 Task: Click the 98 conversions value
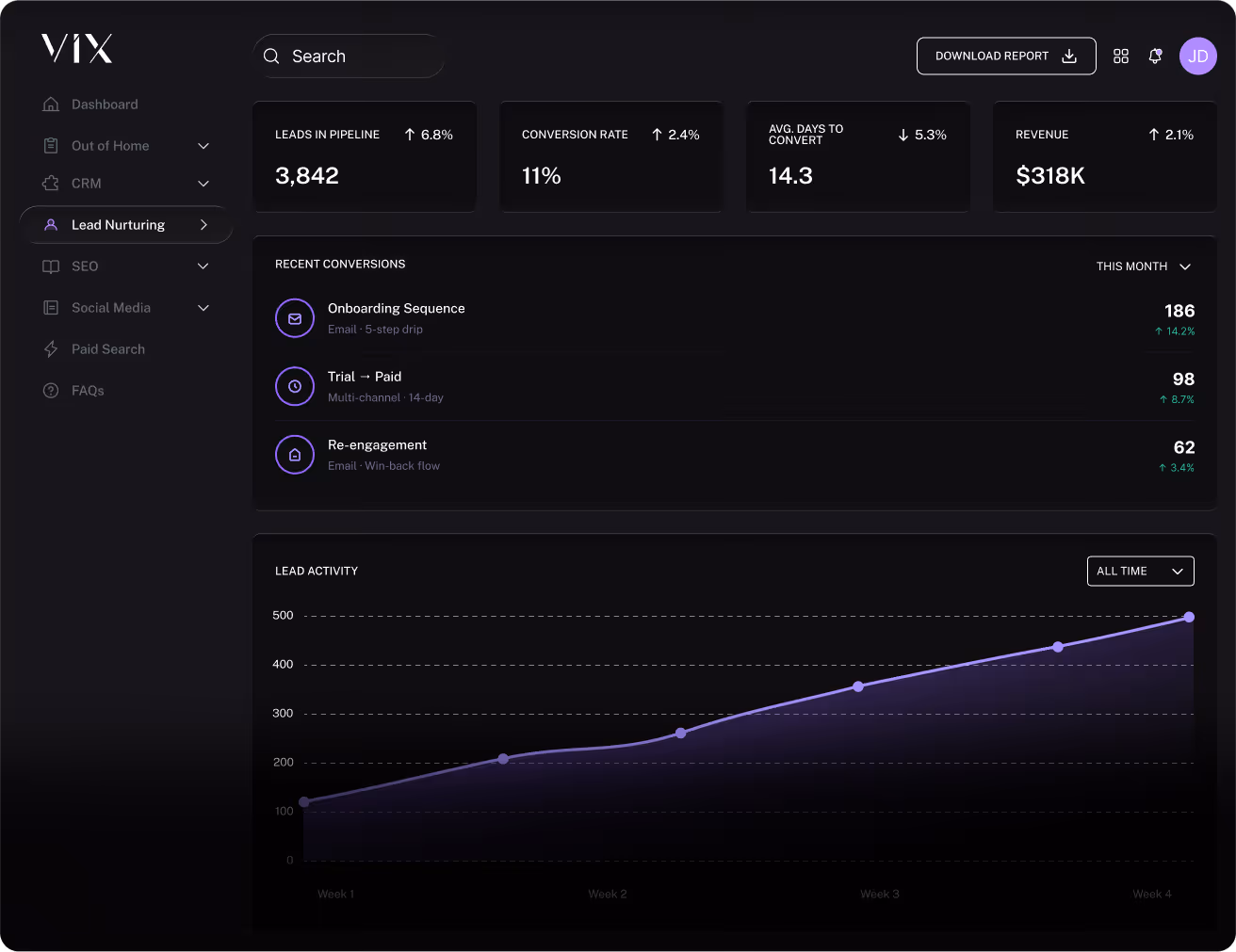[x=1183, y=379]
